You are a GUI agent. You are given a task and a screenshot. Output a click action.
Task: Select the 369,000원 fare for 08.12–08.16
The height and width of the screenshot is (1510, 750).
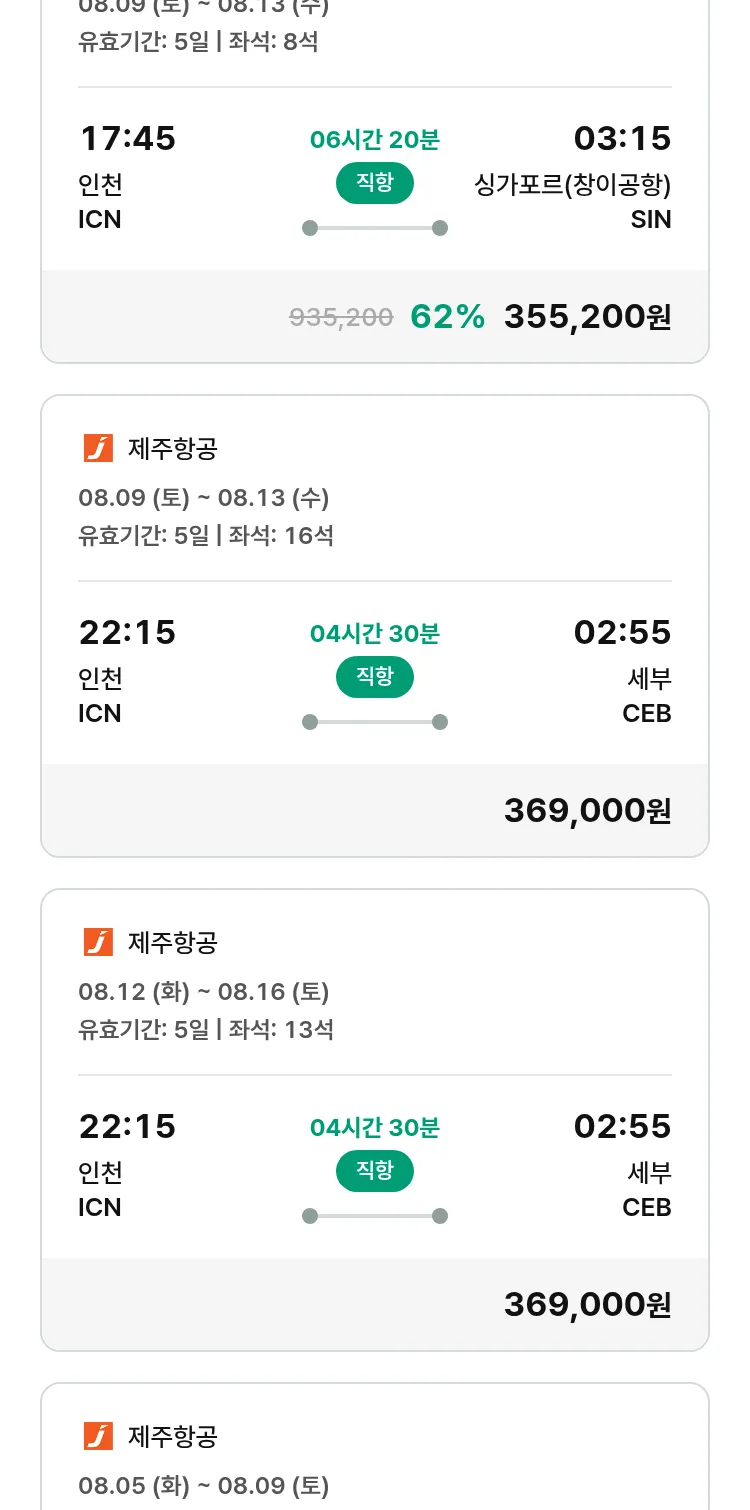point(587,1305)
